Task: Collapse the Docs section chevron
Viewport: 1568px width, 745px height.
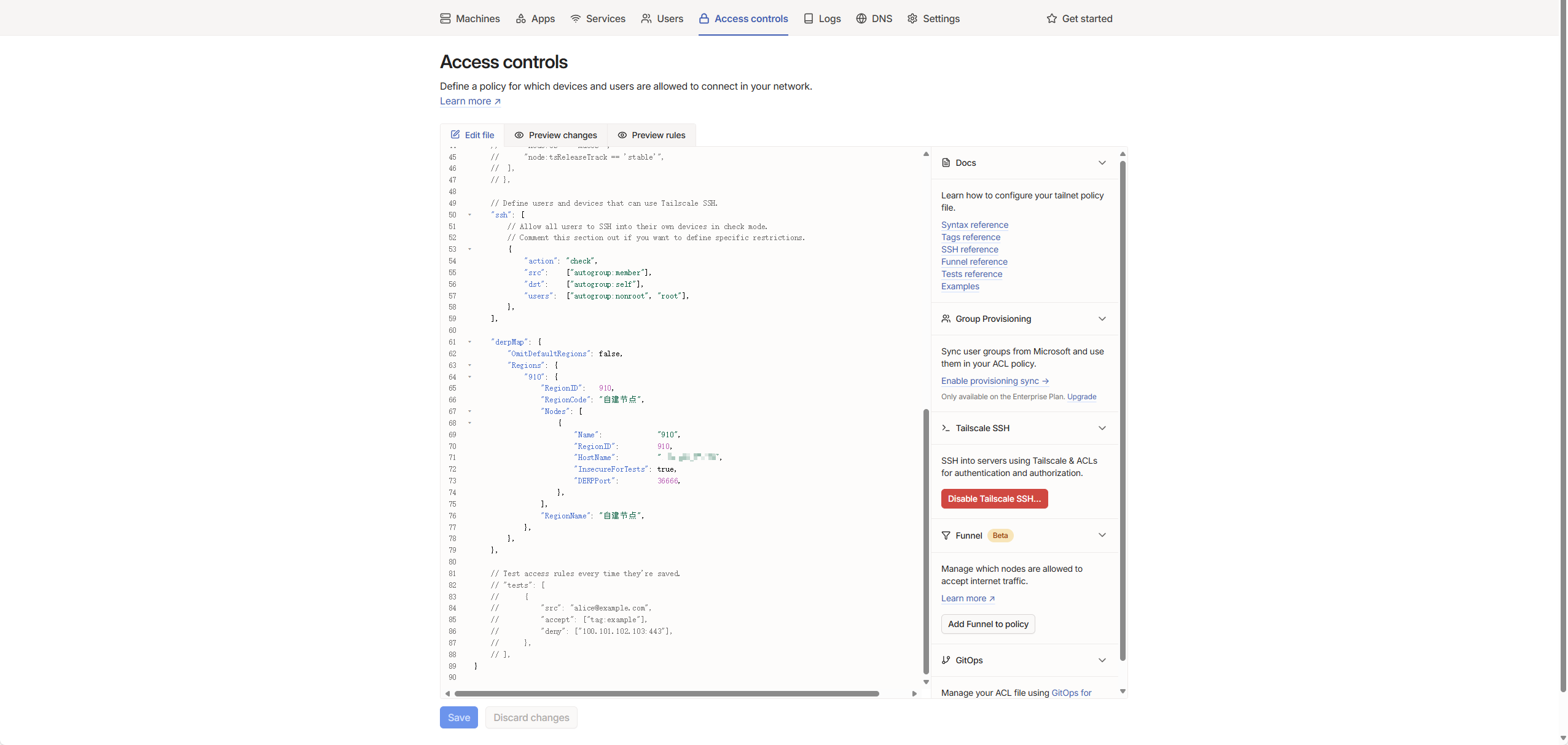Action: pyautogui.click(x=1102, y=163)
